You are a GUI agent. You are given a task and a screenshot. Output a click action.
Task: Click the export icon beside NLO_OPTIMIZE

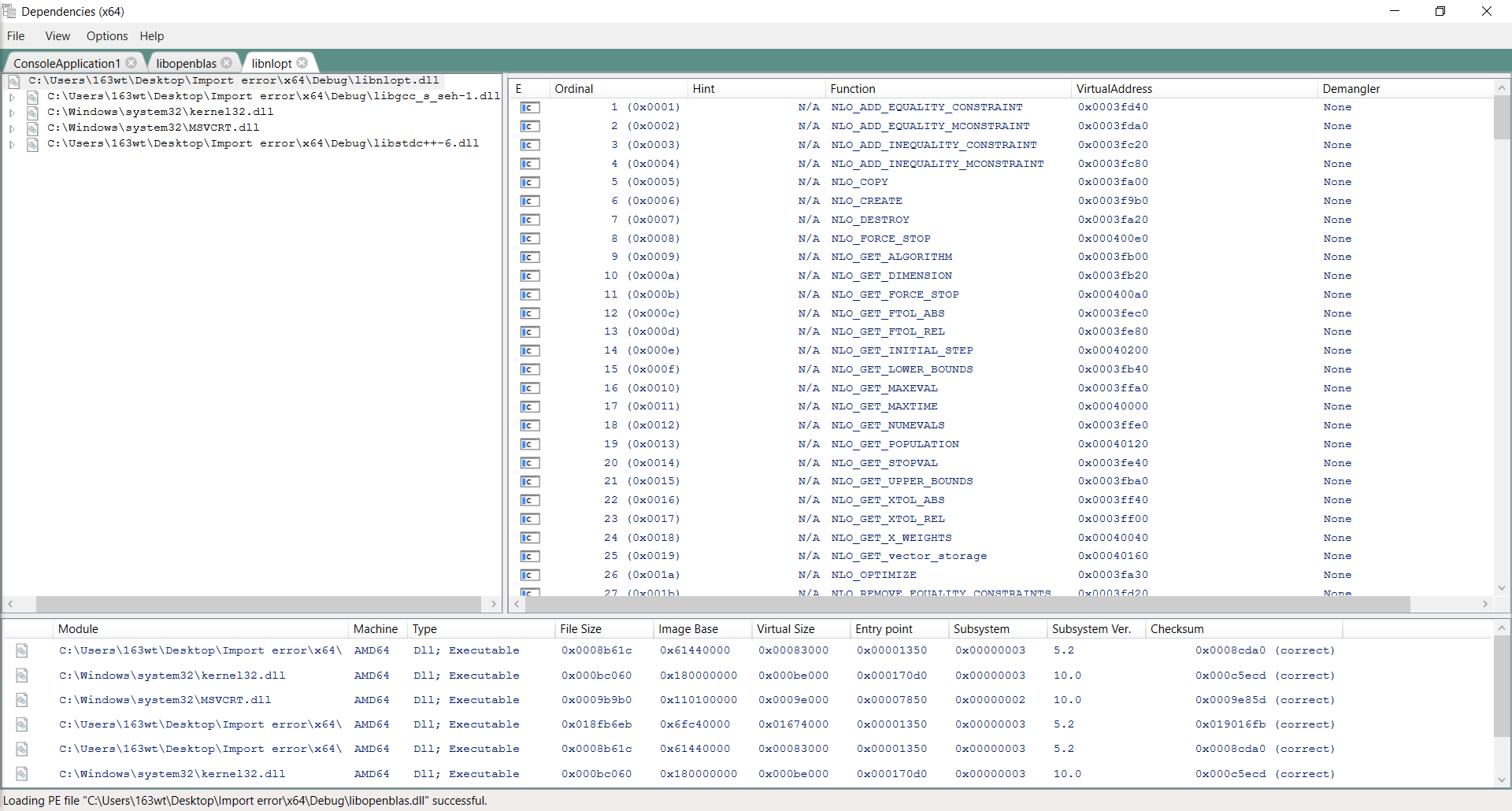[x=530, y=575]
